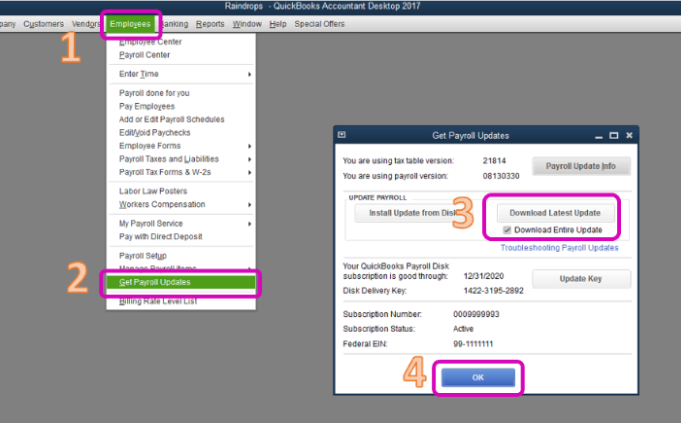Expand Workers Compensation submenu arrow

point(249,205)
